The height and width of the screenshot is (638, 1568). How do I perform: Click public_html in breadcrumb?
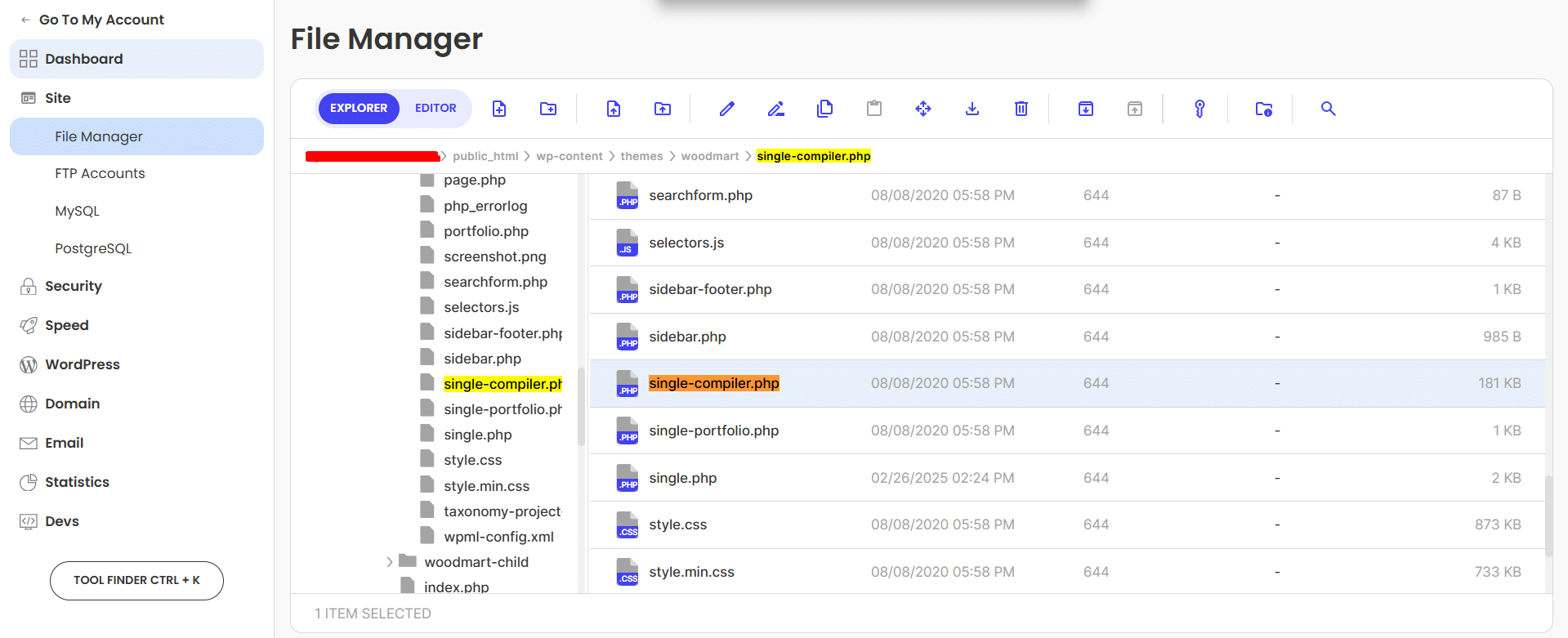point(485,156)
